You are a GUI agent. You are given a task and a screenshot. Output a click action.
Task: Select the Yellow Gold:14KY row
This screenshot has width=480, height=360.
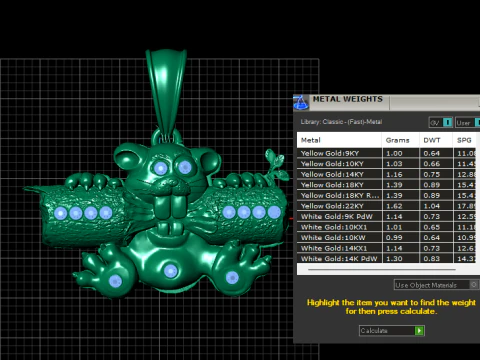tap(387, 174)
